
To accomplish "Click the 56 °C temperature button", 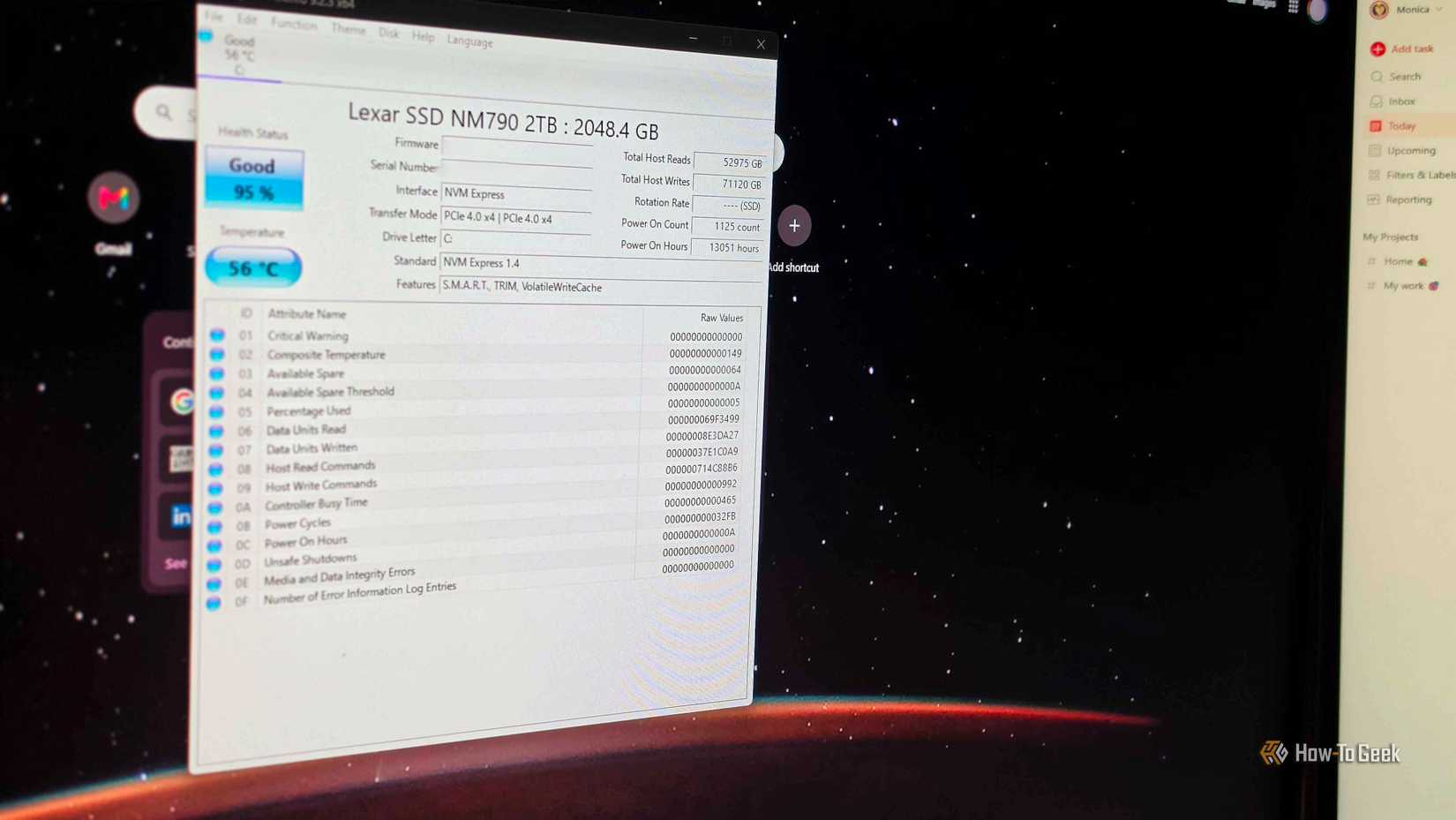I will [253, 267].
